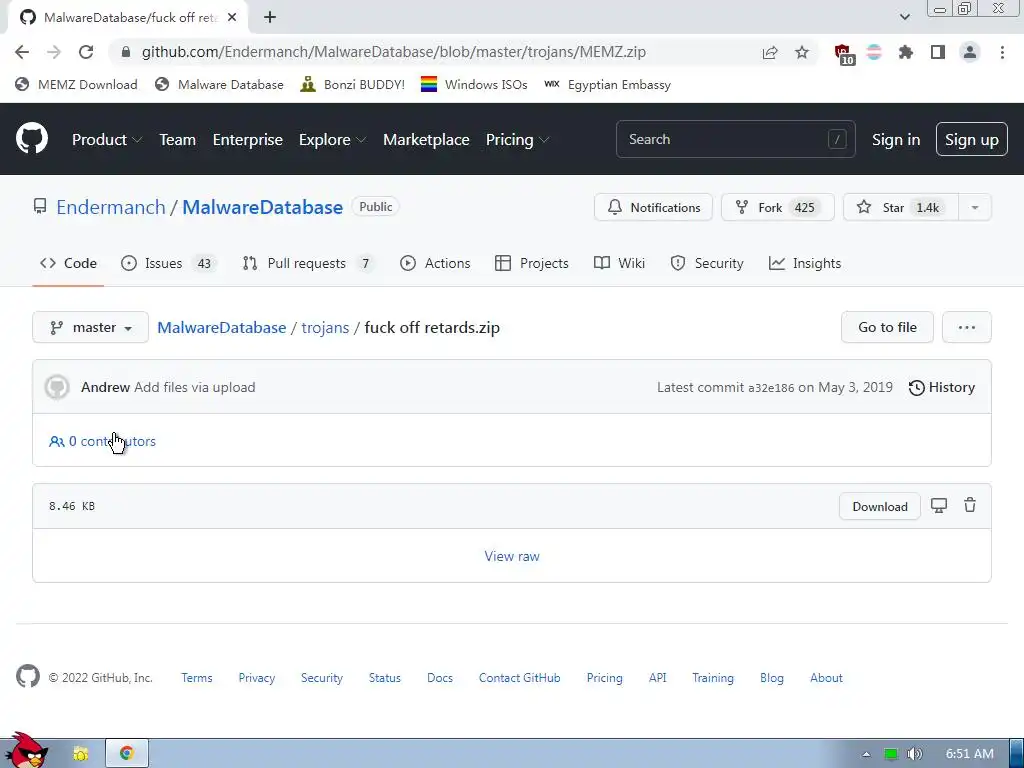
Task: Click the desktop open icon next to Download
Action: pyautogui.click(x=939, y=505)
